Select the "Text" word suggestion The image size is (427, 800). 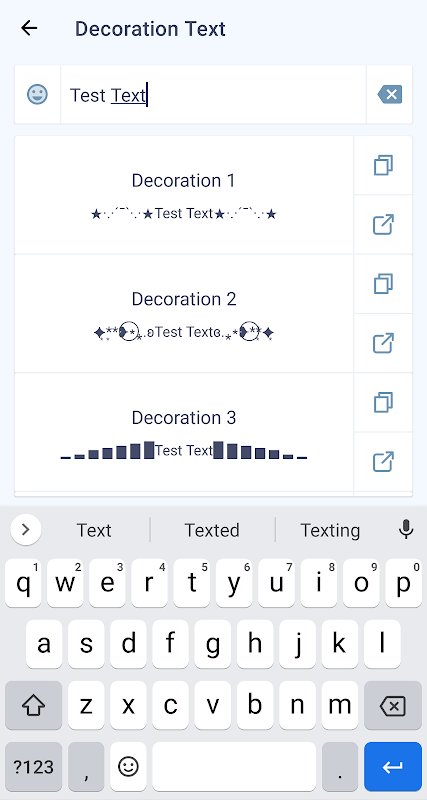pos(94,530)
